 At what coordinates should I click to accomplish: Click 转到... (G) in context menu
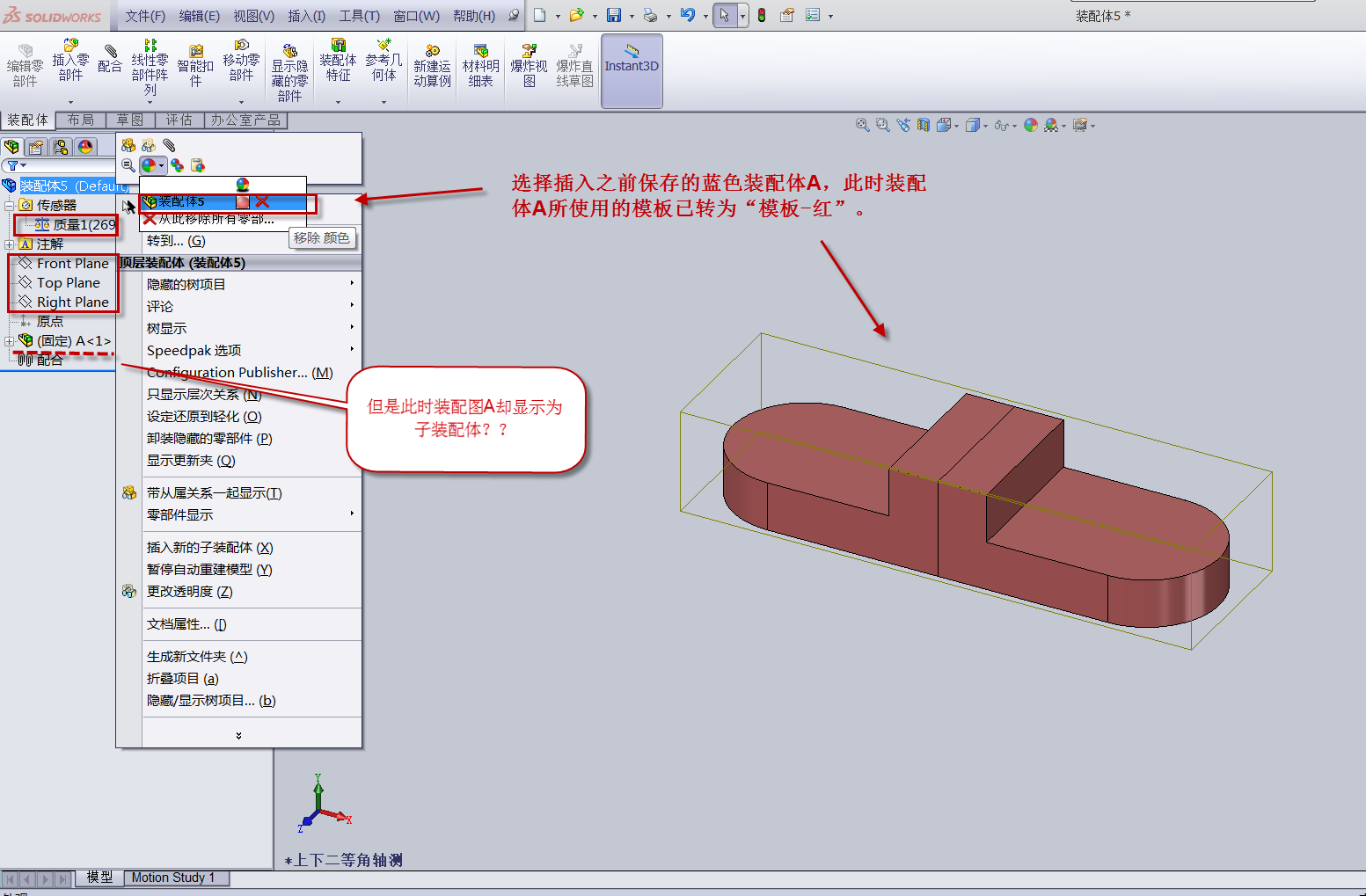176,241
